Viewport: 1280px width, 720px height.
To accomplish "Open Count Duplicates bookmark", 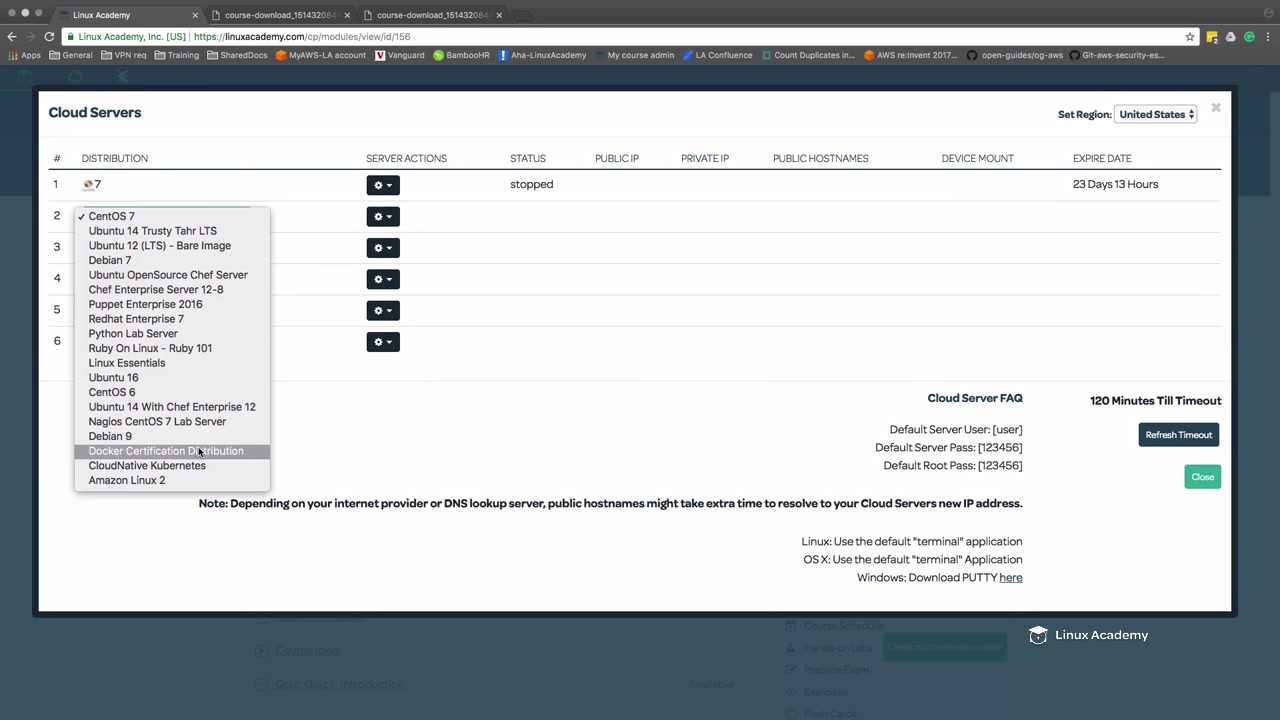I will pos(808,55).
